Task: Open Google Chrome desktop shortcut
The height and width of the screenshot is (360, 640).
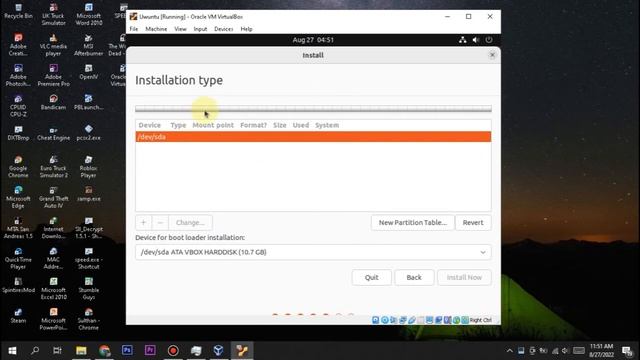Action: (18, 167)
